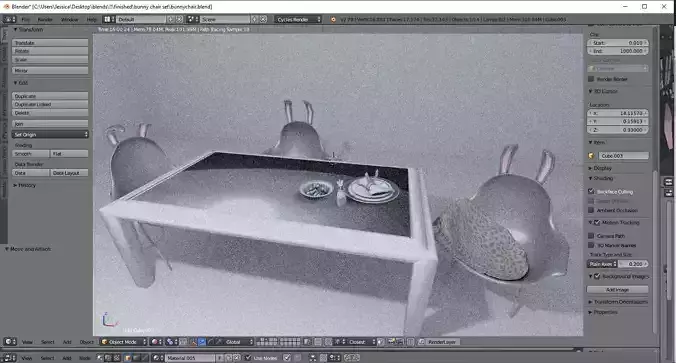Click the 3D cursor Y location field
The height and width of the screenshot is (363, 676).
(618, 121)
